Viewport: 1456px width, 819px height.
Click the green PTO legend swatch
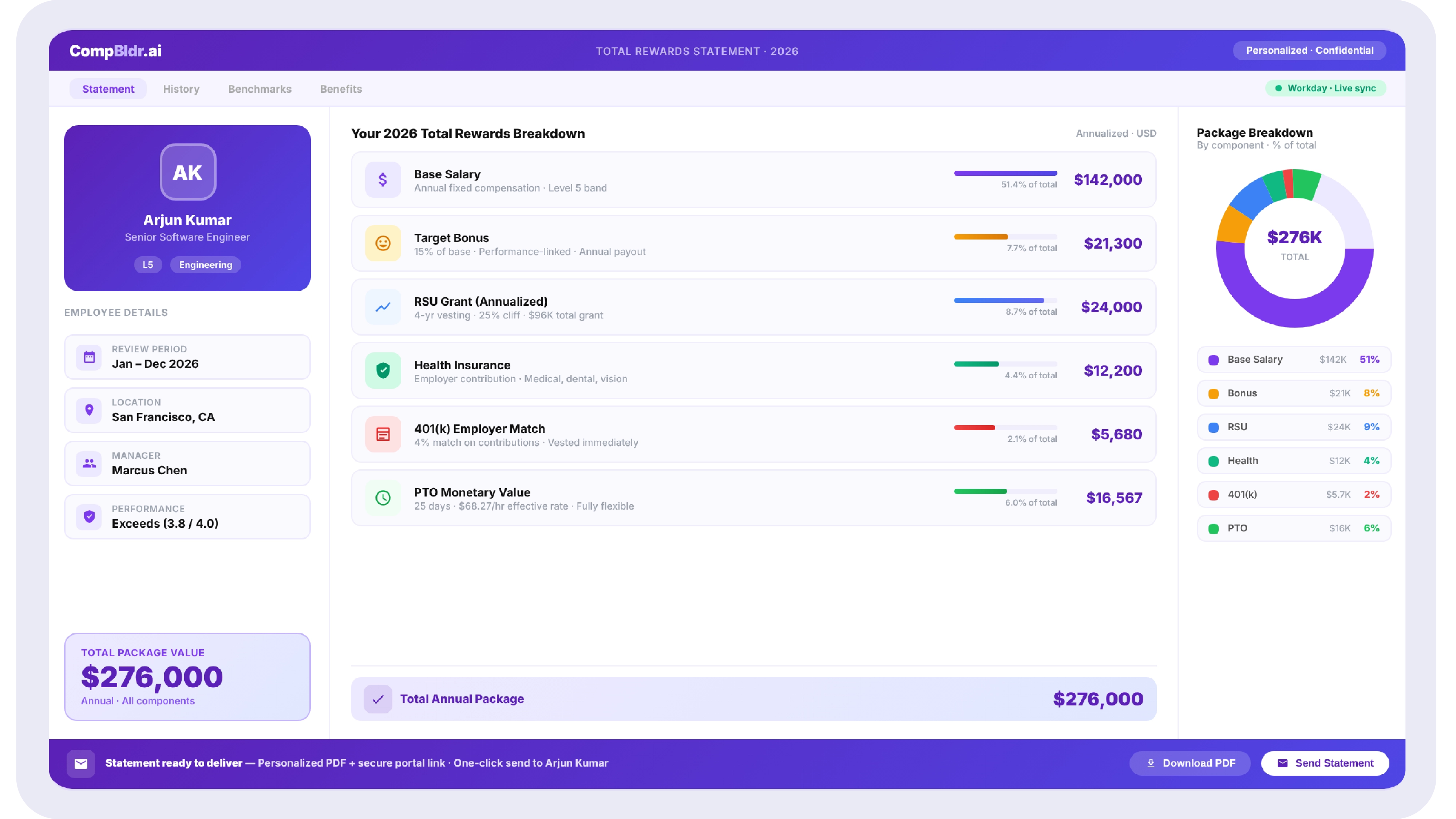(1213, 529)
